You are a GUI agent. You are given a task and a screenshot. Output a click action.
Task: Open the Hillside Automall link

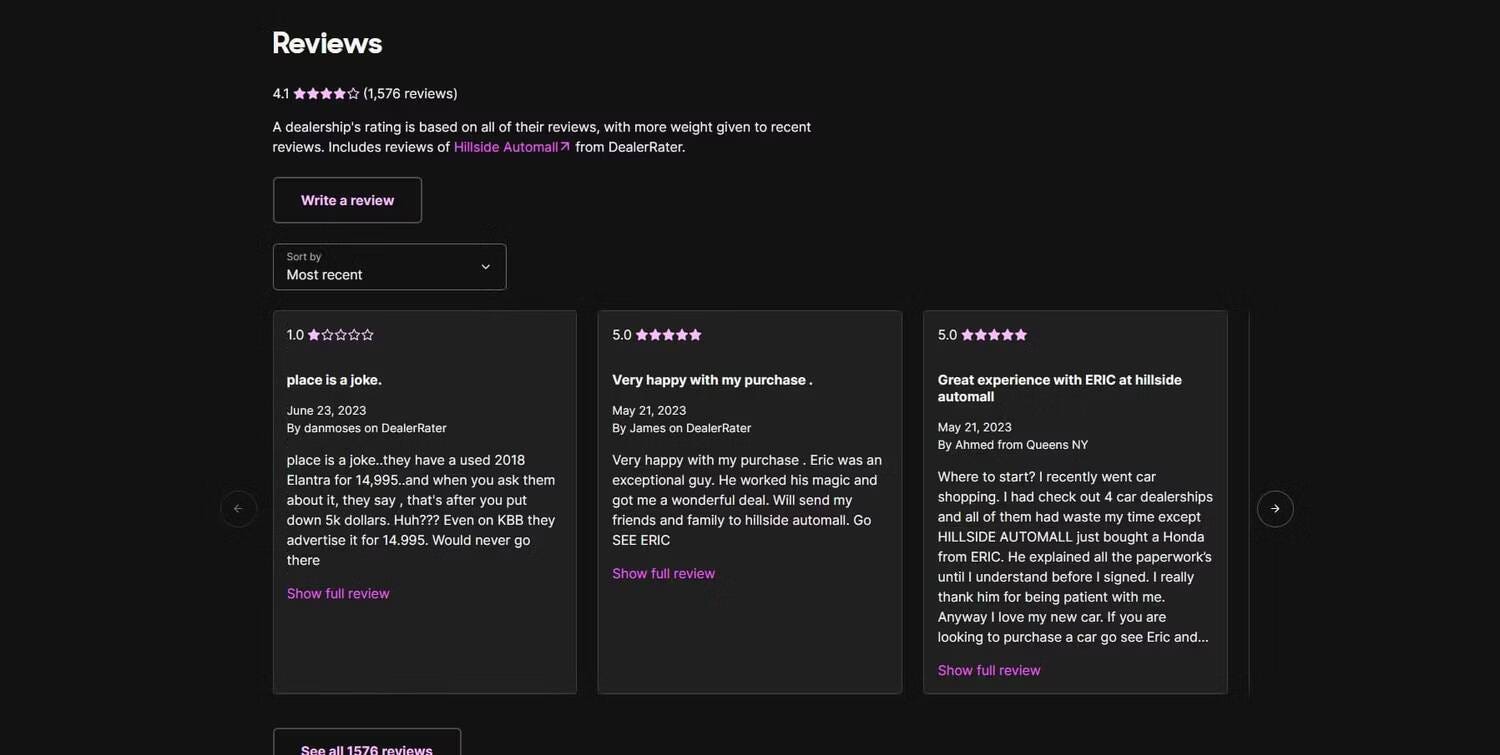[505, 147]
